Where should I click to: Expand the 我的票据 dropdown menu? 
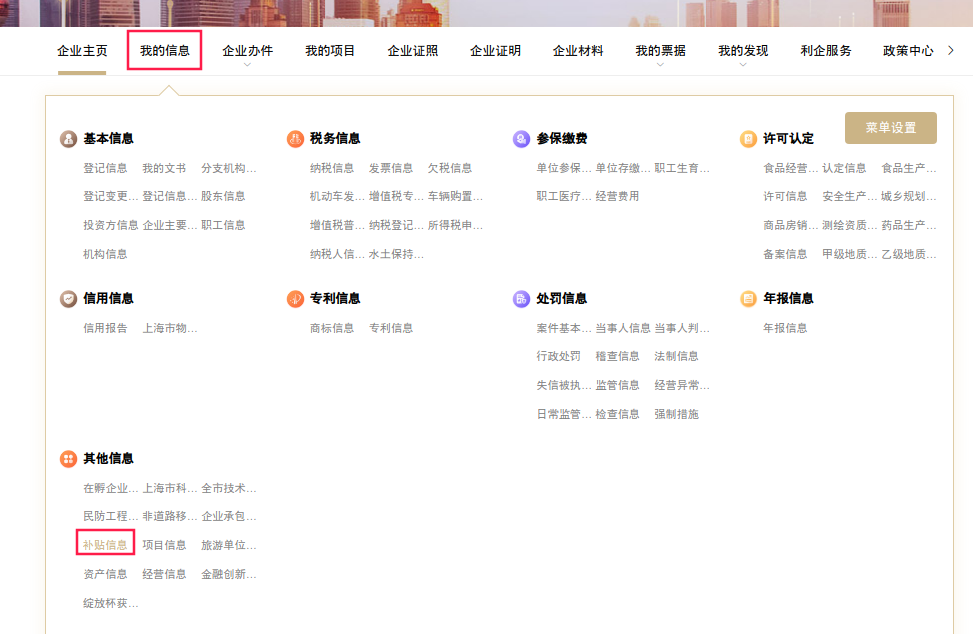pos(660,52)
